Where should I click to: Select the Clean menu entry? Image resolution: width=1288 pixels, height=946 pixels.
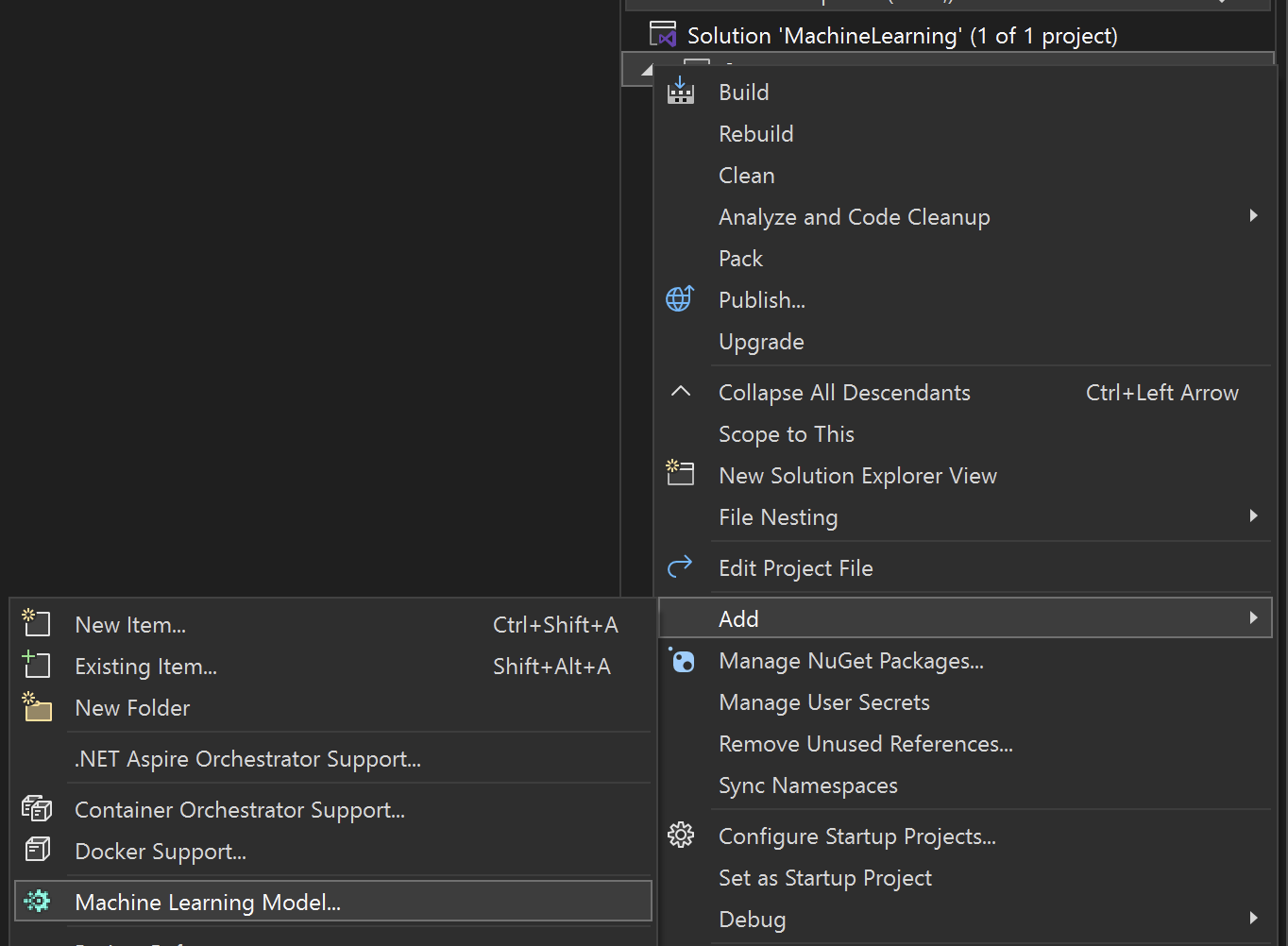pyautogui.click(x=965, y=176)
